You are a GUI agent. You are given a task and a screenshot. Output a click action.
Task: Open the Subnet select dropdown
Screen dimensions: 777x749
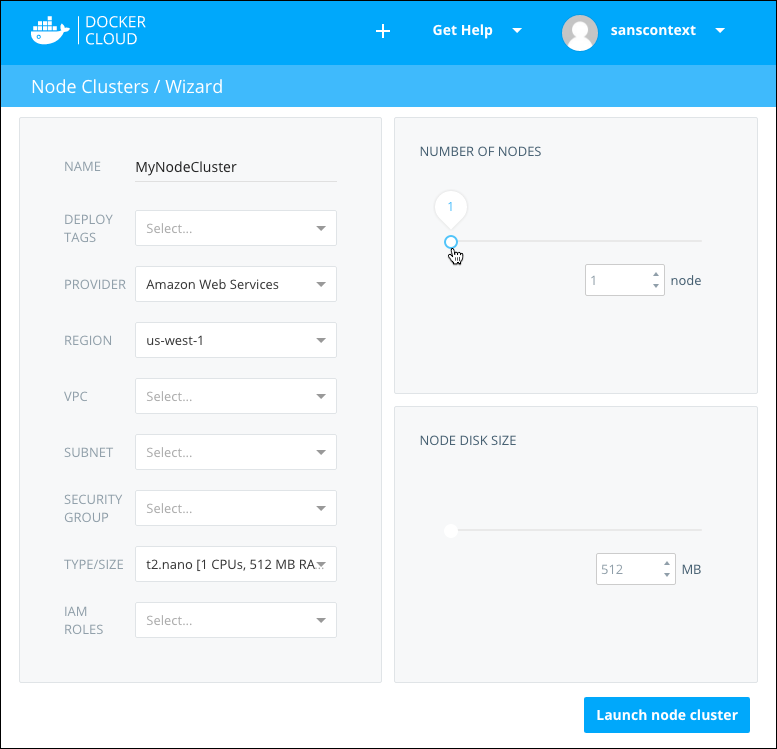pyautogui.click(x=236, y=452)
